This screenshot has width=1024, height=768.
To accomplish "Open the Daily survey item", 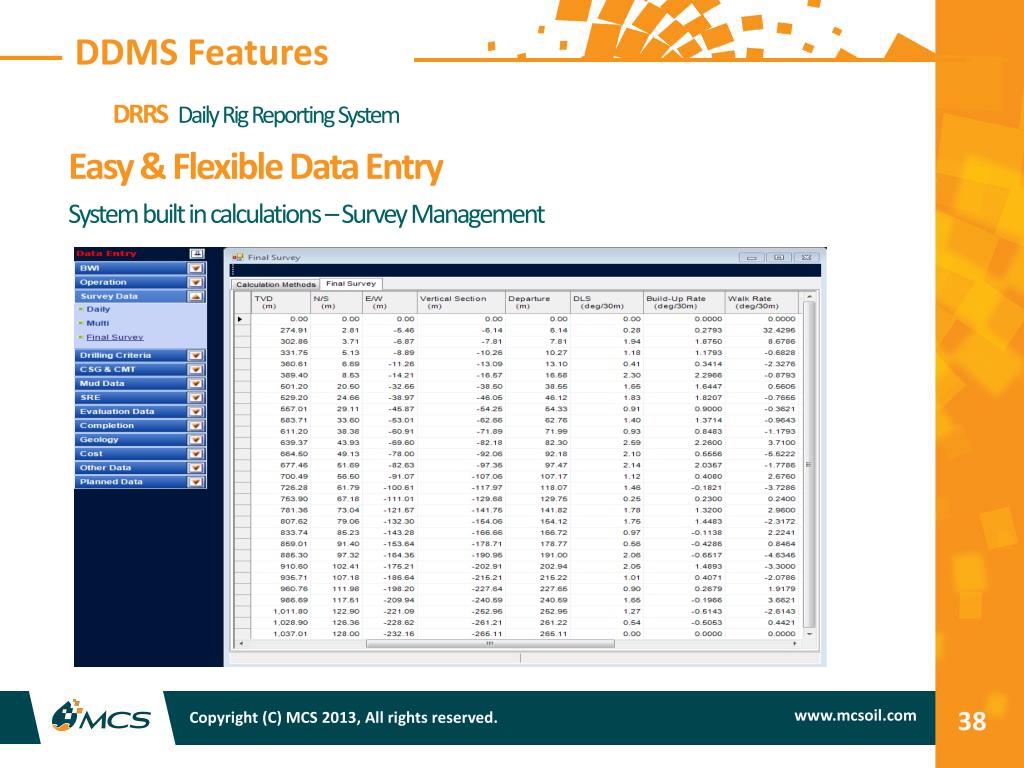I will [98, 309].
